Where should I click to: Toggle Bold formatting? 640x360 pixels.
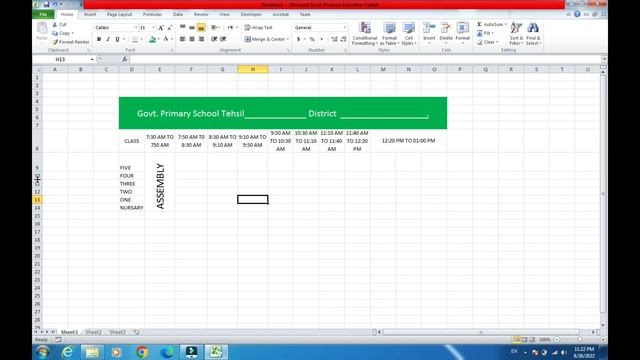coord(99,39)
